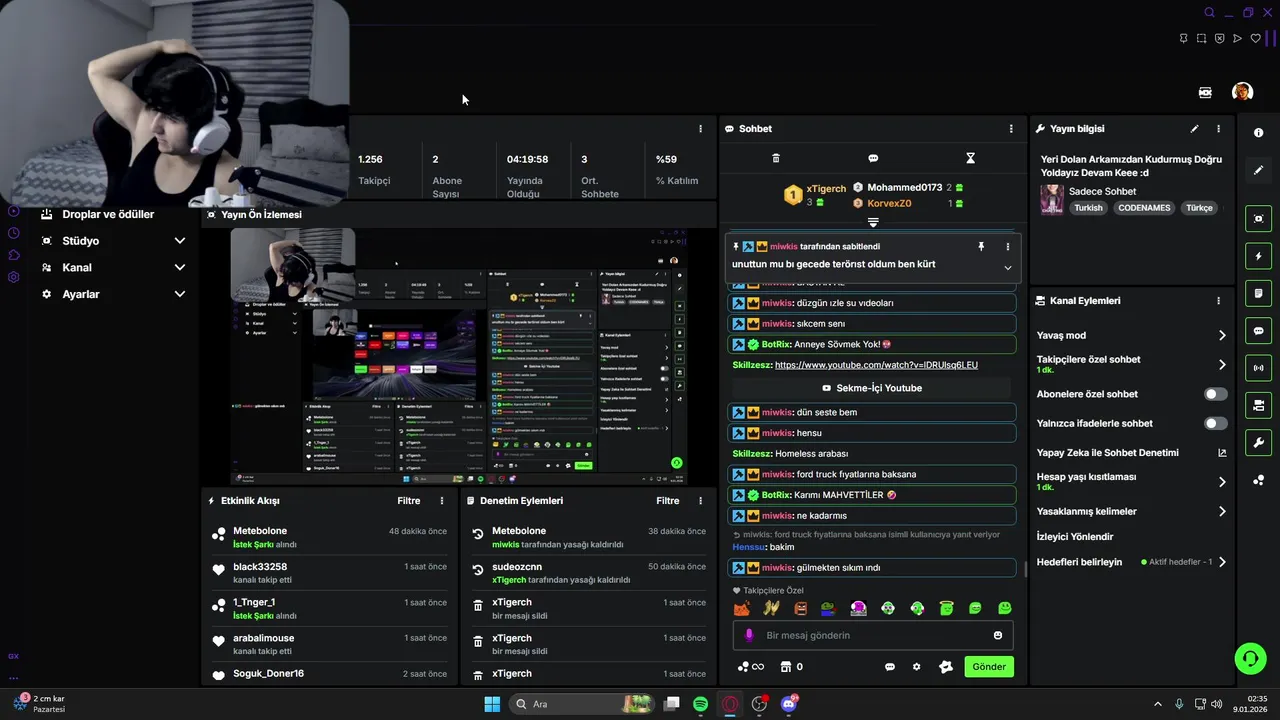Toggle wrench stream info icon in sidebar
This screenshot has height=720, width=1280.
[1258, 442]
